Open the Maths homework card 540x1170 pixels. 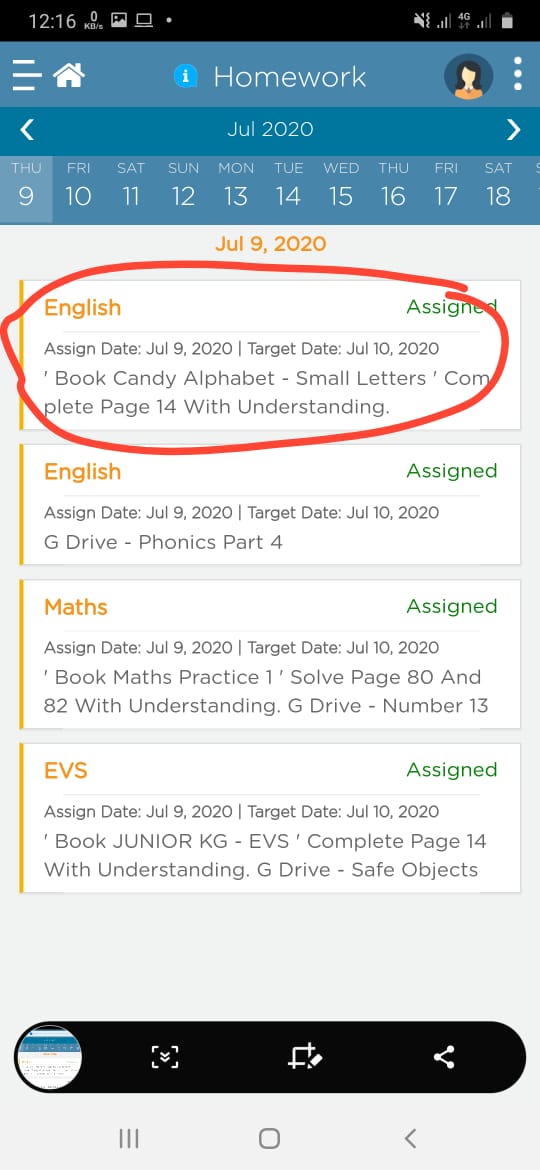coord(270,654)
